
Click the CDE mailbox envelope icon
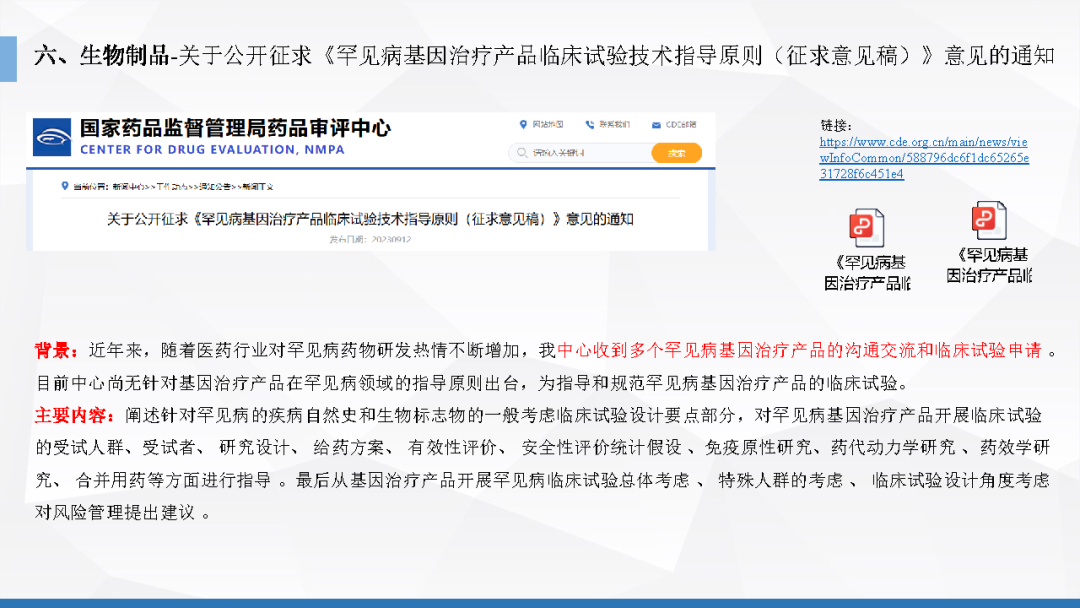656,124
